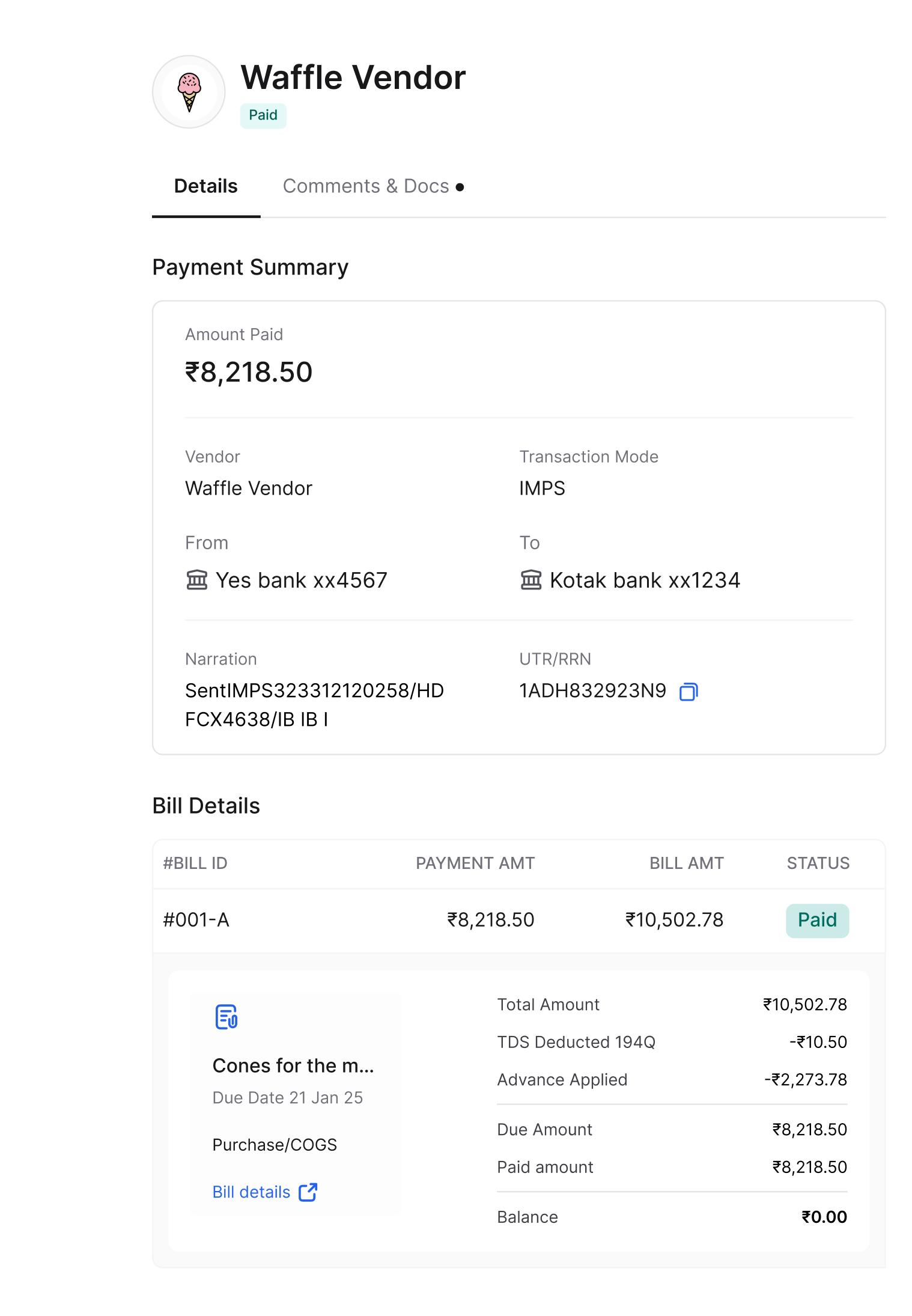Click the #BILL ID column header
This screenshot has width=912, height=1316.
[x=195, y=864]
